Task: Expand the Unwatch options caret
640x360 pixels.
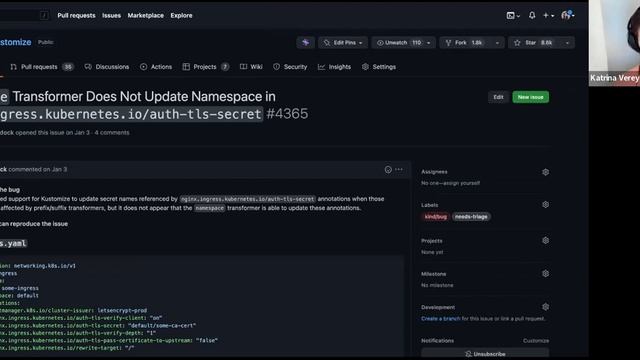Action: 429,42
